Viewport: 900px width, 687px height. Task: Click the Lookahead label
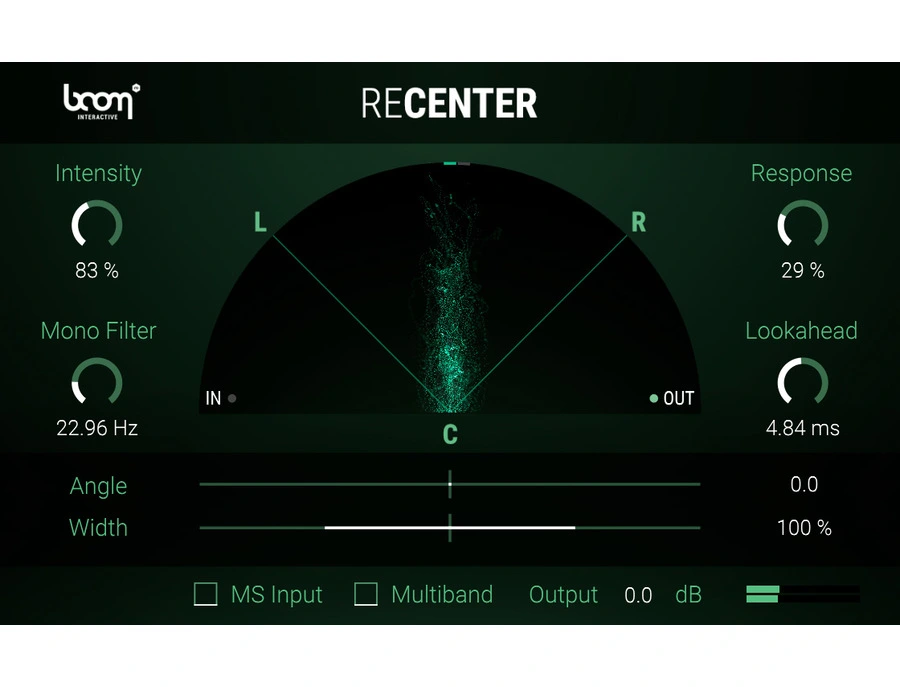point(801,331)
